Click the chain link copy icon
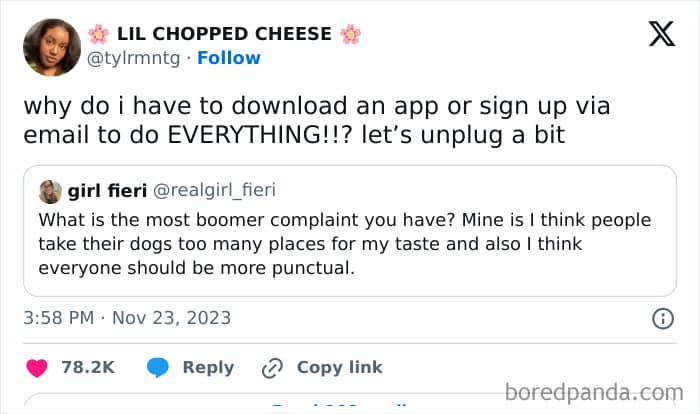This screenshot has height=414, width=700. coord(272,368)
